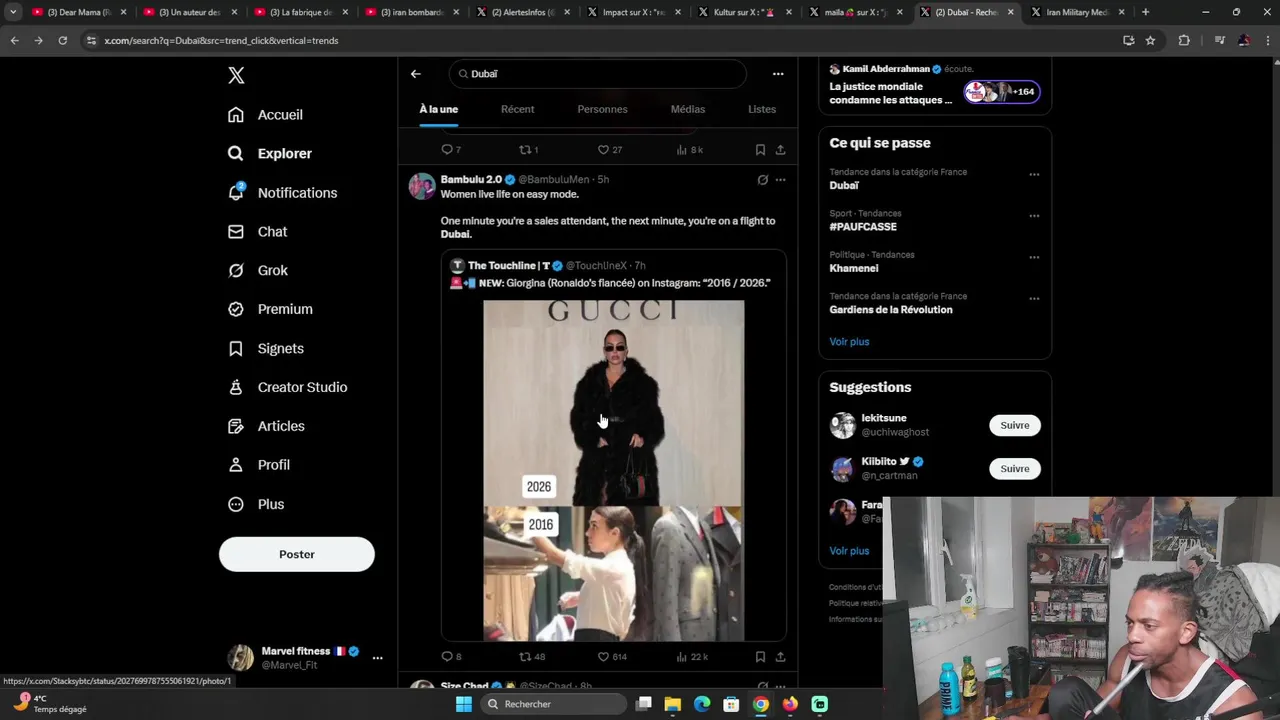Go back with search back arrow
1280x720 pixels.
pos(416,74)
